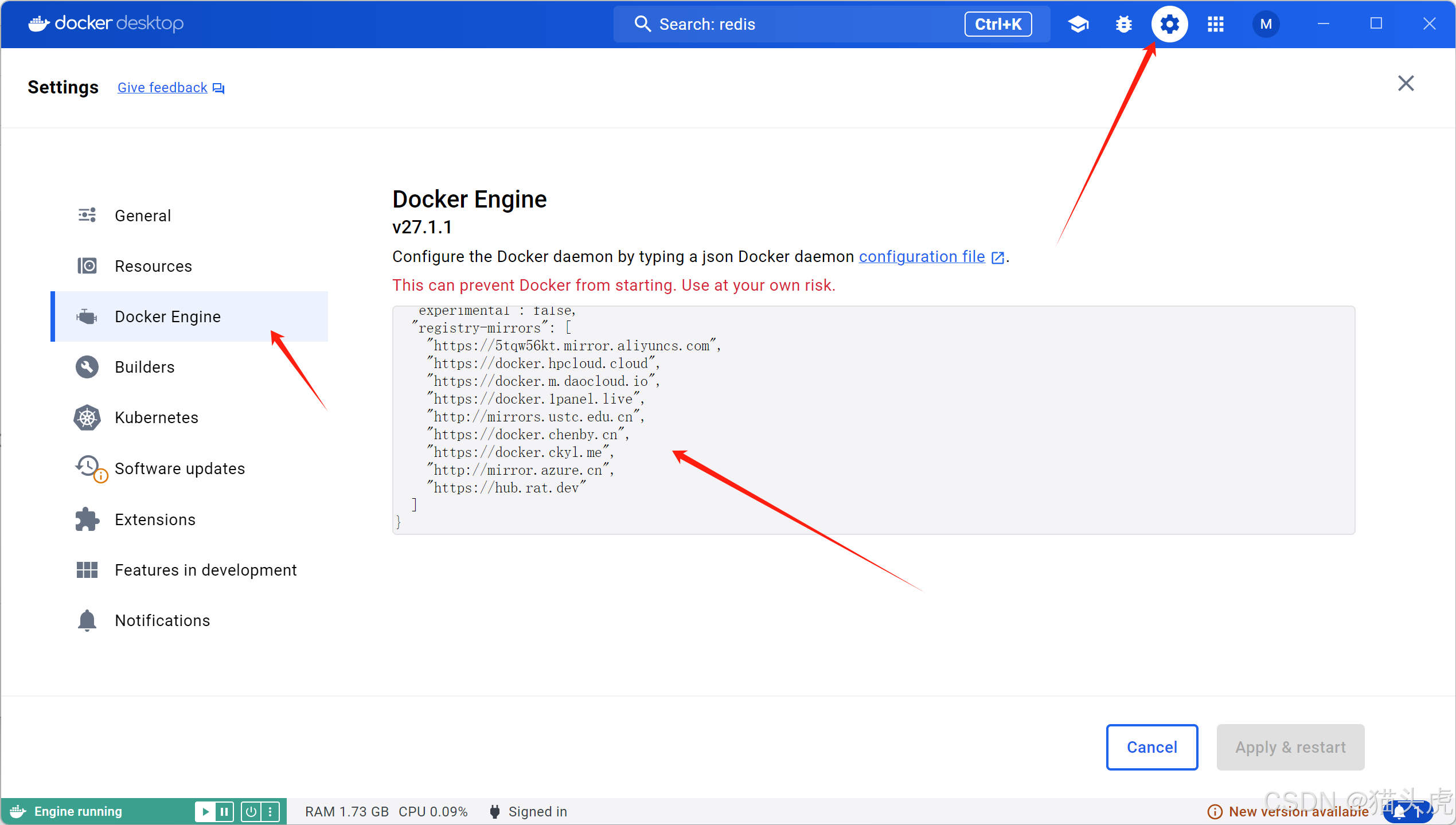
Task: Open Docker Desktop settings panel
Action: pos(1169,23)
